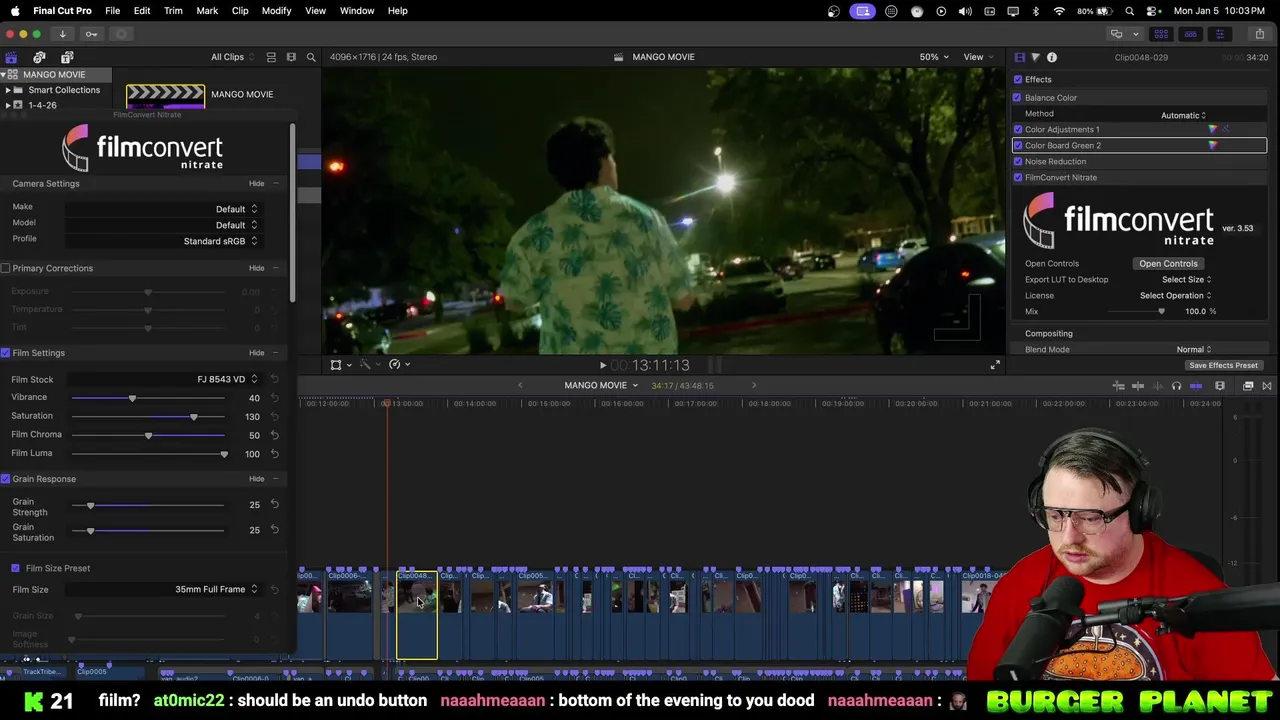Enter viewer full screen mode
This screenshot has height=720, width=1280.
coord(995,365)
